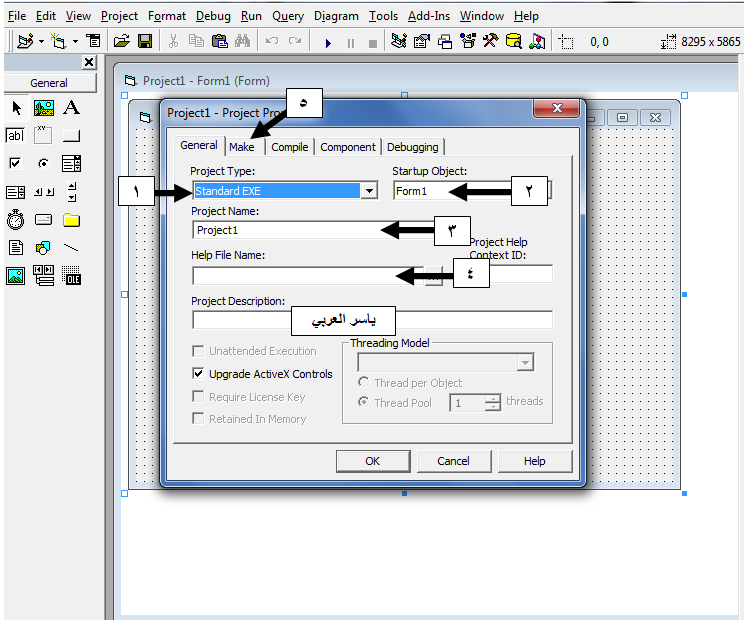
Task: Open Toolbox from the hammer icon
Action: 491,41
